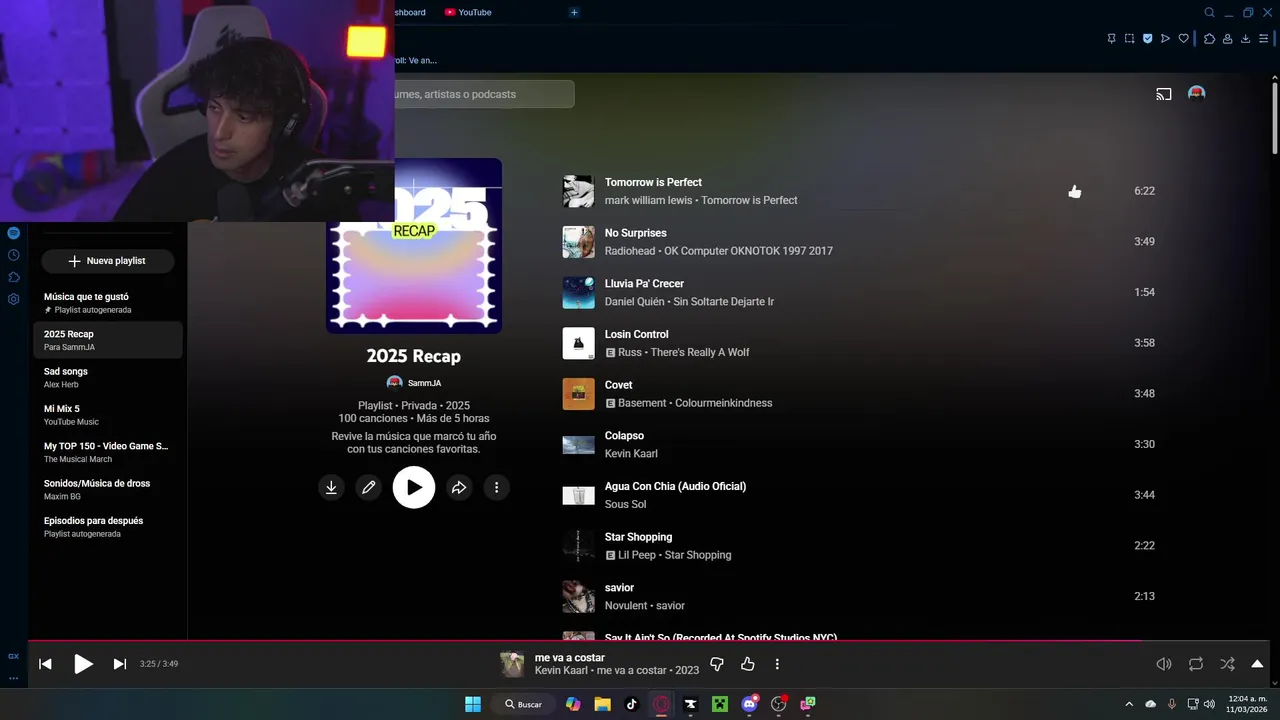Play the 2025 Recap playlist
This screenshot has height=720, width=1280.
click(414, 488)
